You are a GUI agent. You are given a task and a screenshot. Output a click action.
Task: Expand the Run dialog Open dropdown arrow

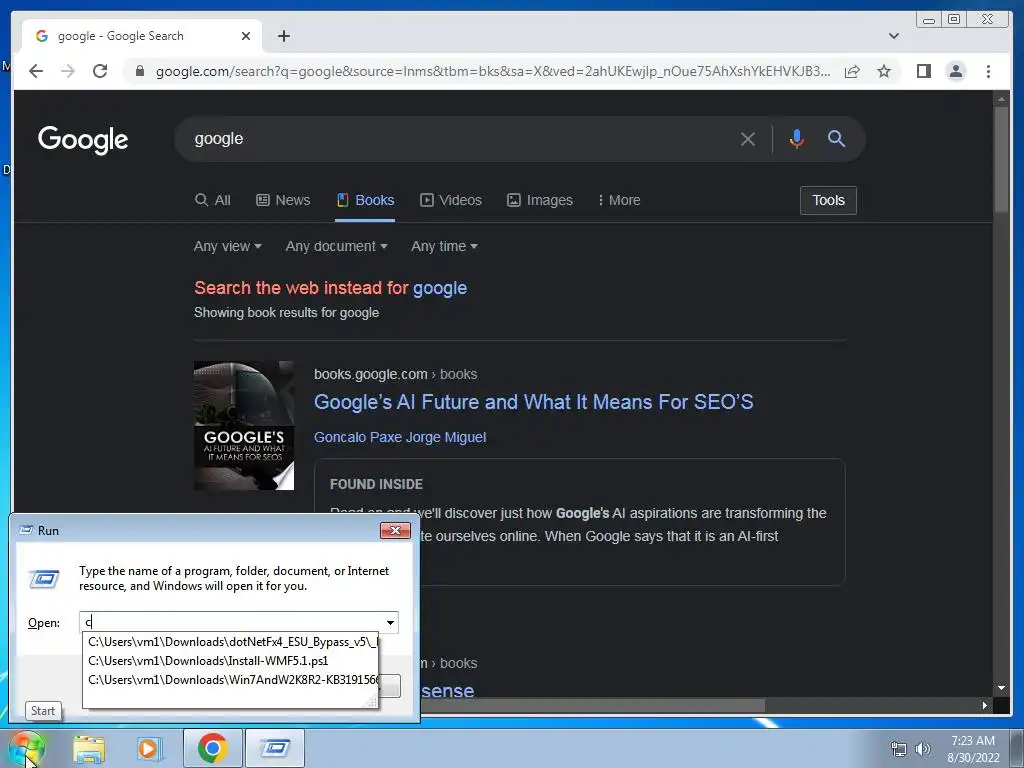click(391, 622)
